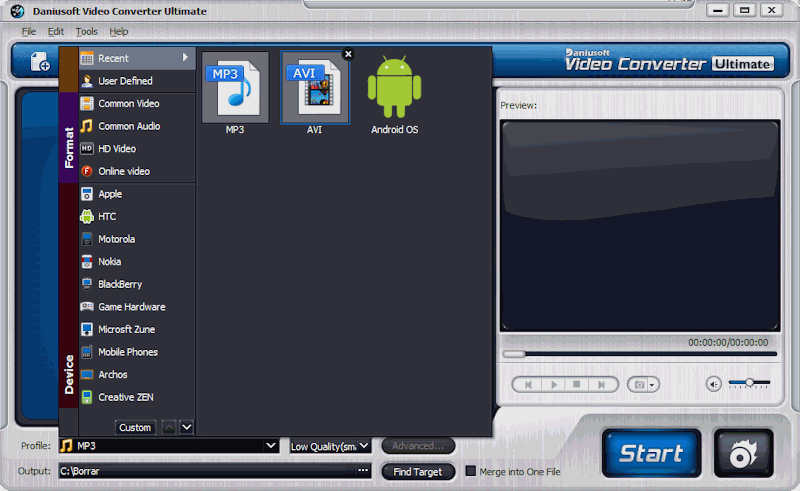Open the Edit menu
The height and width of the screenshot is (491, 800).
click(x=56, y=32)
